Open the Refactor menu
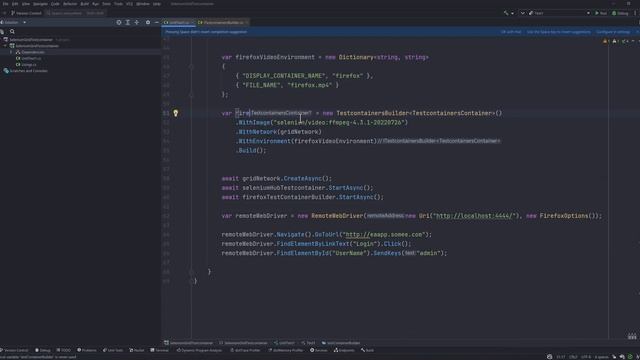 click(70, 4)
